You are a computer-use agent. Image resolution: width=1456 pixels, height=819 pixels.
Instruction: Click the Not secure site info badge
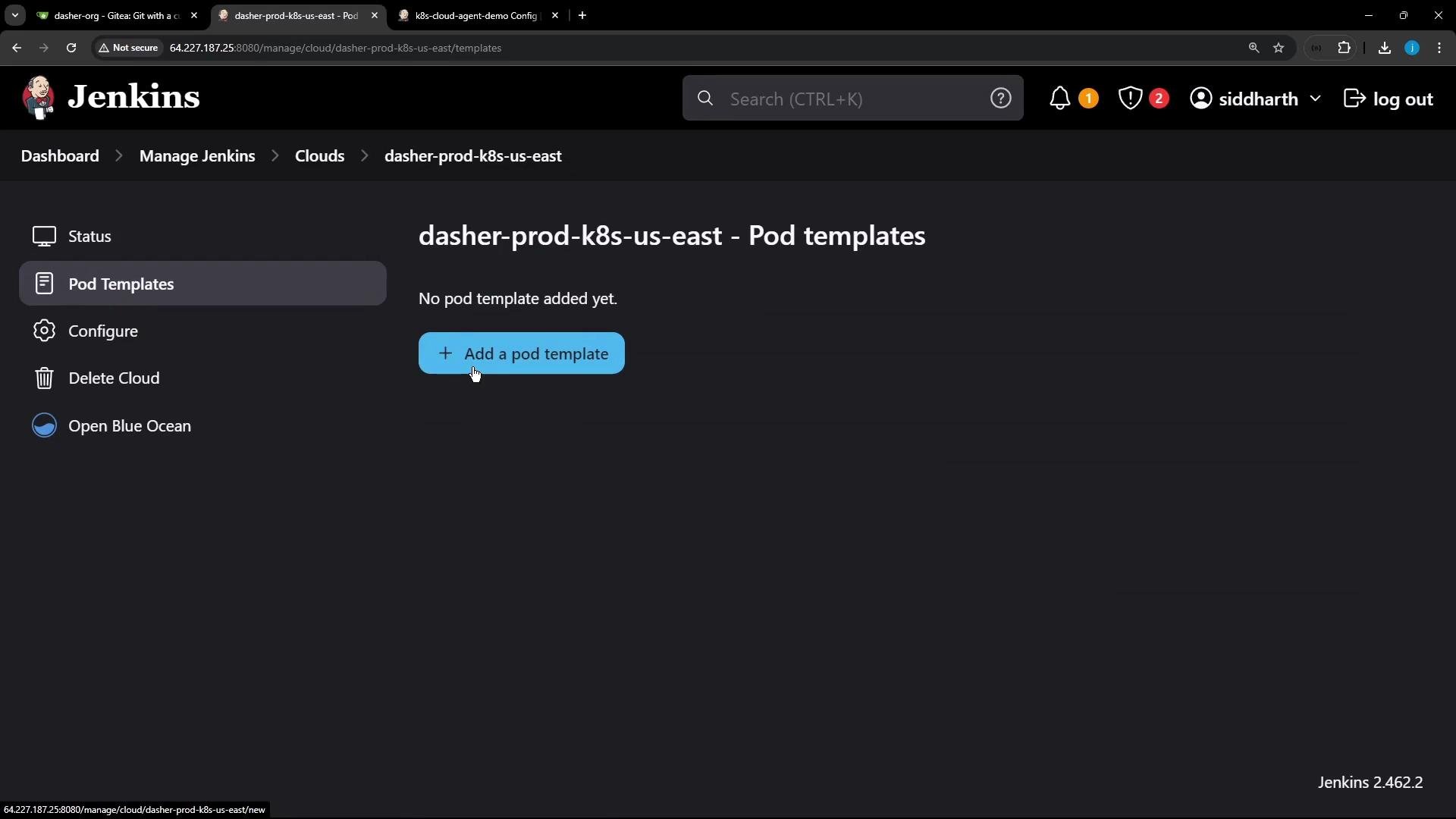pos(128,48)
